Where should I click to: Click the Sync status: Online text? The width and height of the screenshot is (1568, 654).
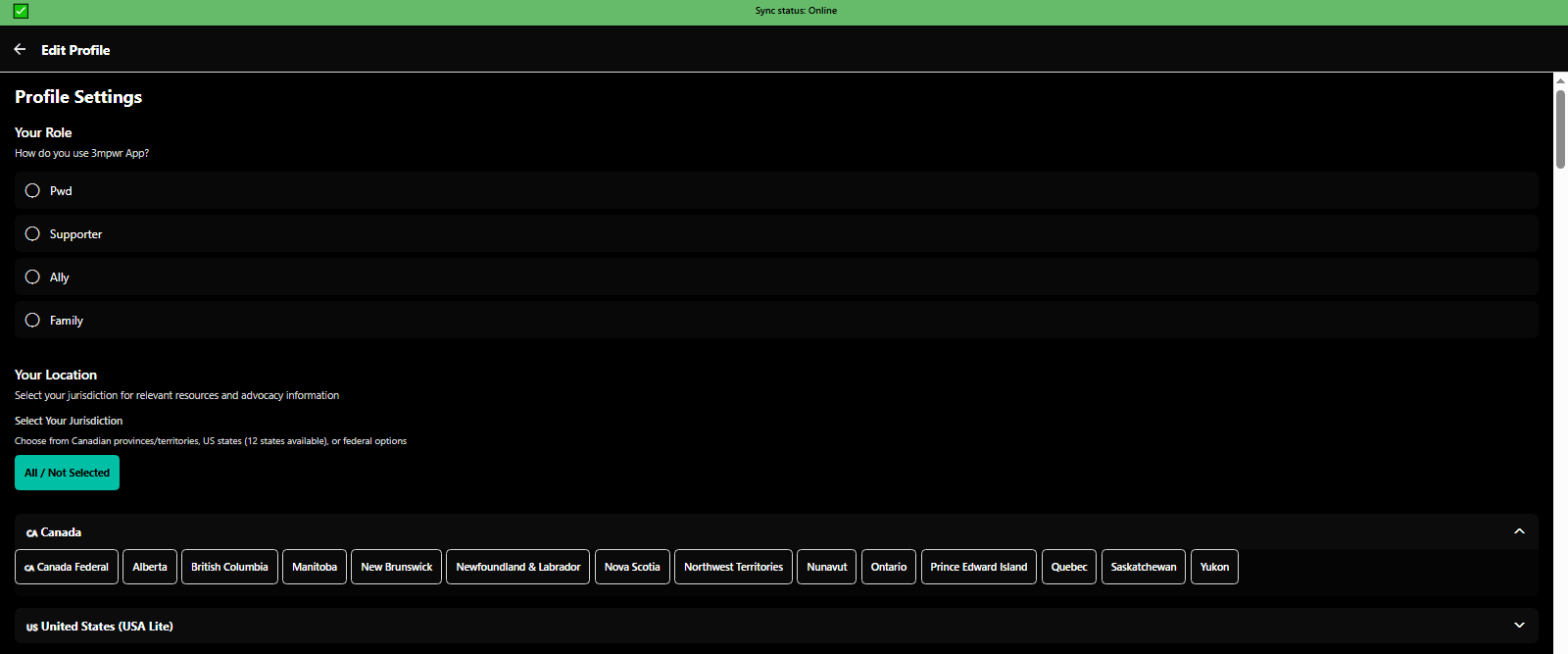pos(796,11)
